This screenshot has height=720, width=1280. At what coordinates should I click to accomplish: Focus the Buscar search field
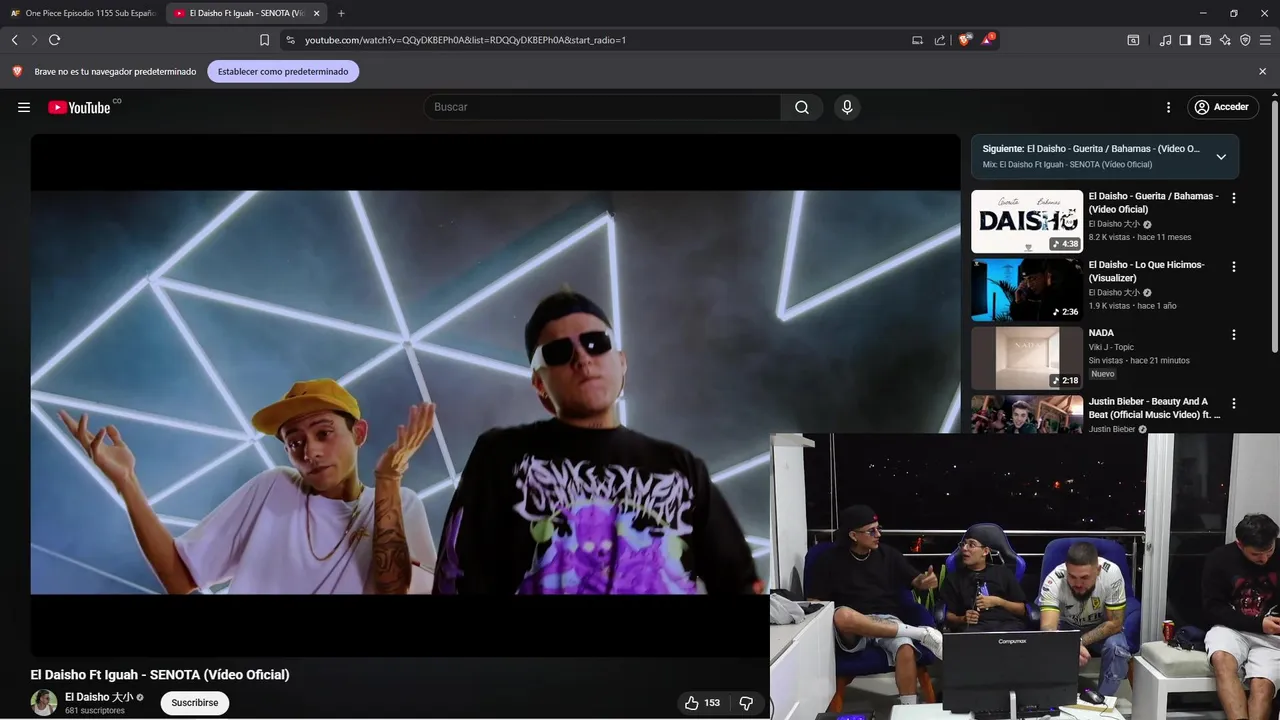click(603, 107)
